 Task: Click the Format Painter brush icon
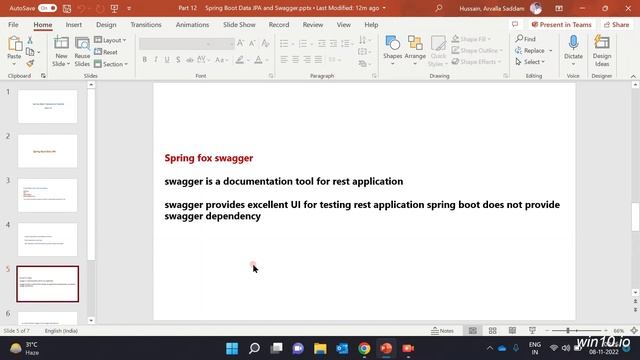click(30, 63)
